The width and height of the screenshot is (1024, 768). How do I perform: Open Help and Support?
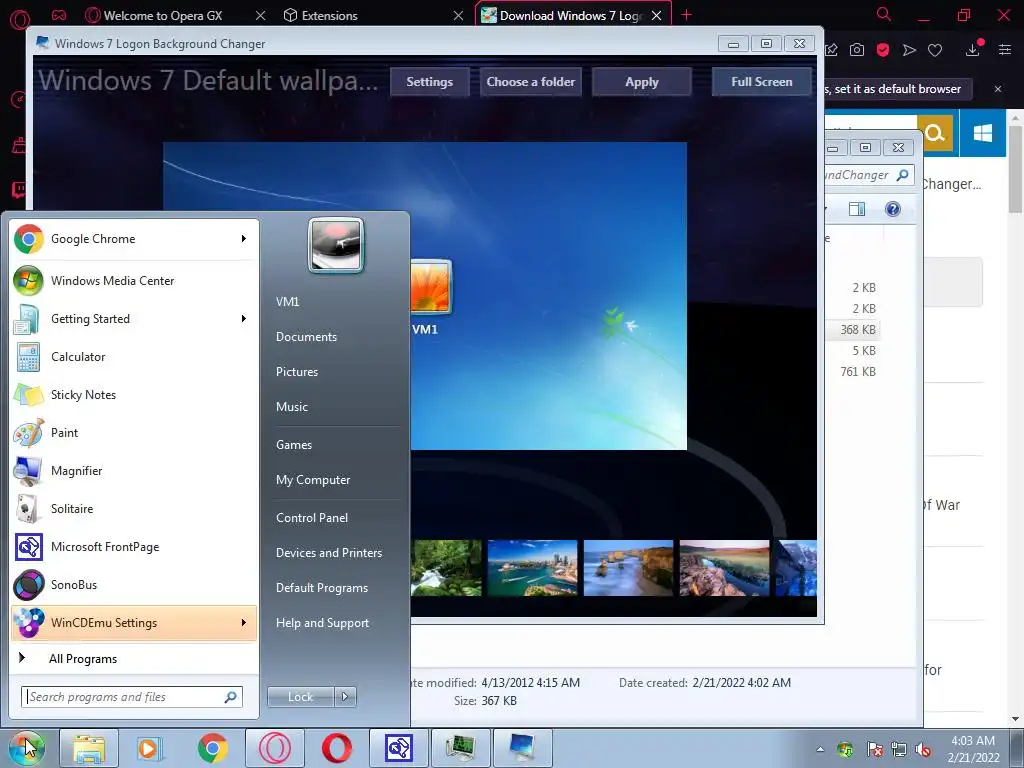point(323,623)
